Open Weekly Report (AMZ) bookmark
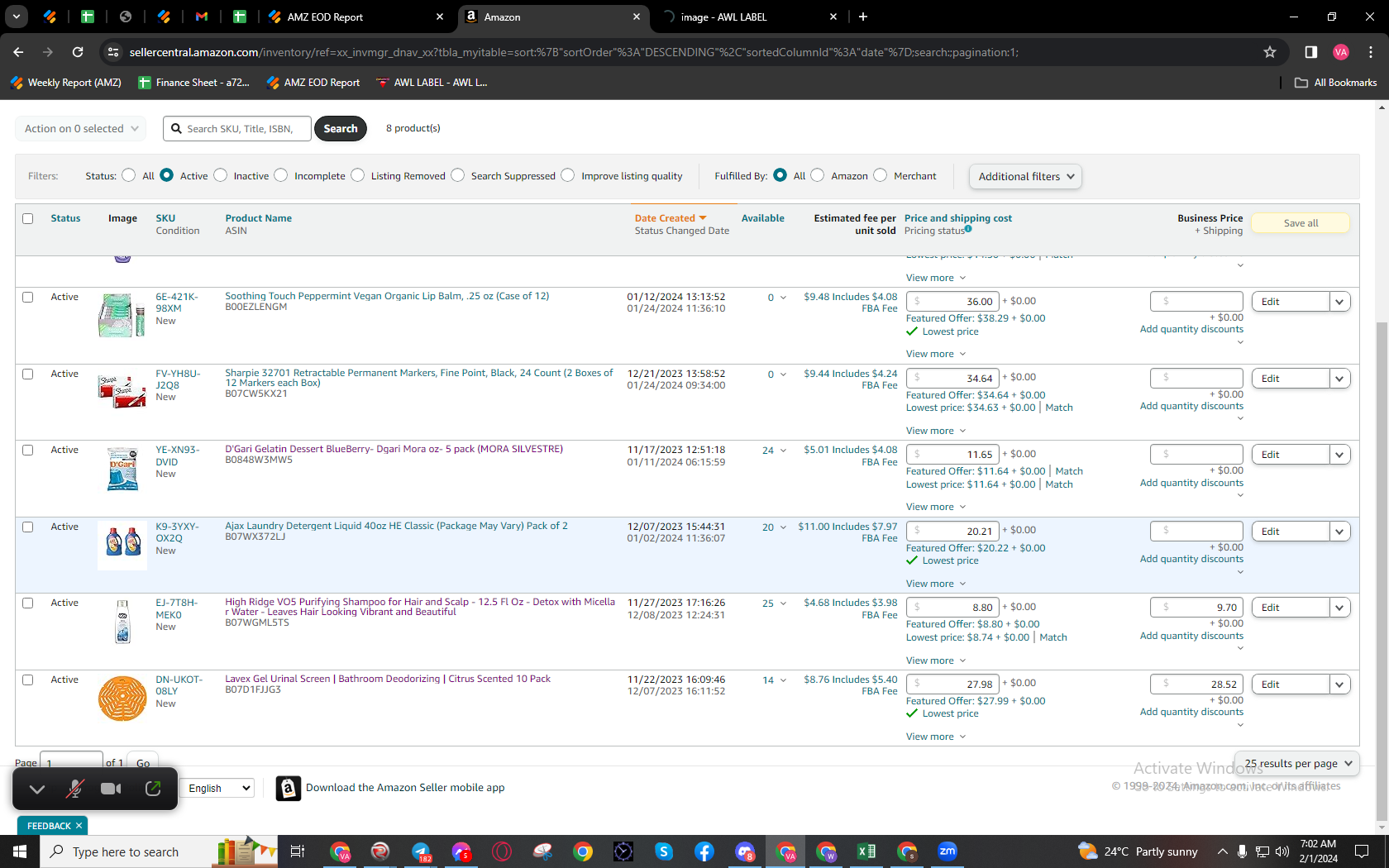 click(66, 83)
